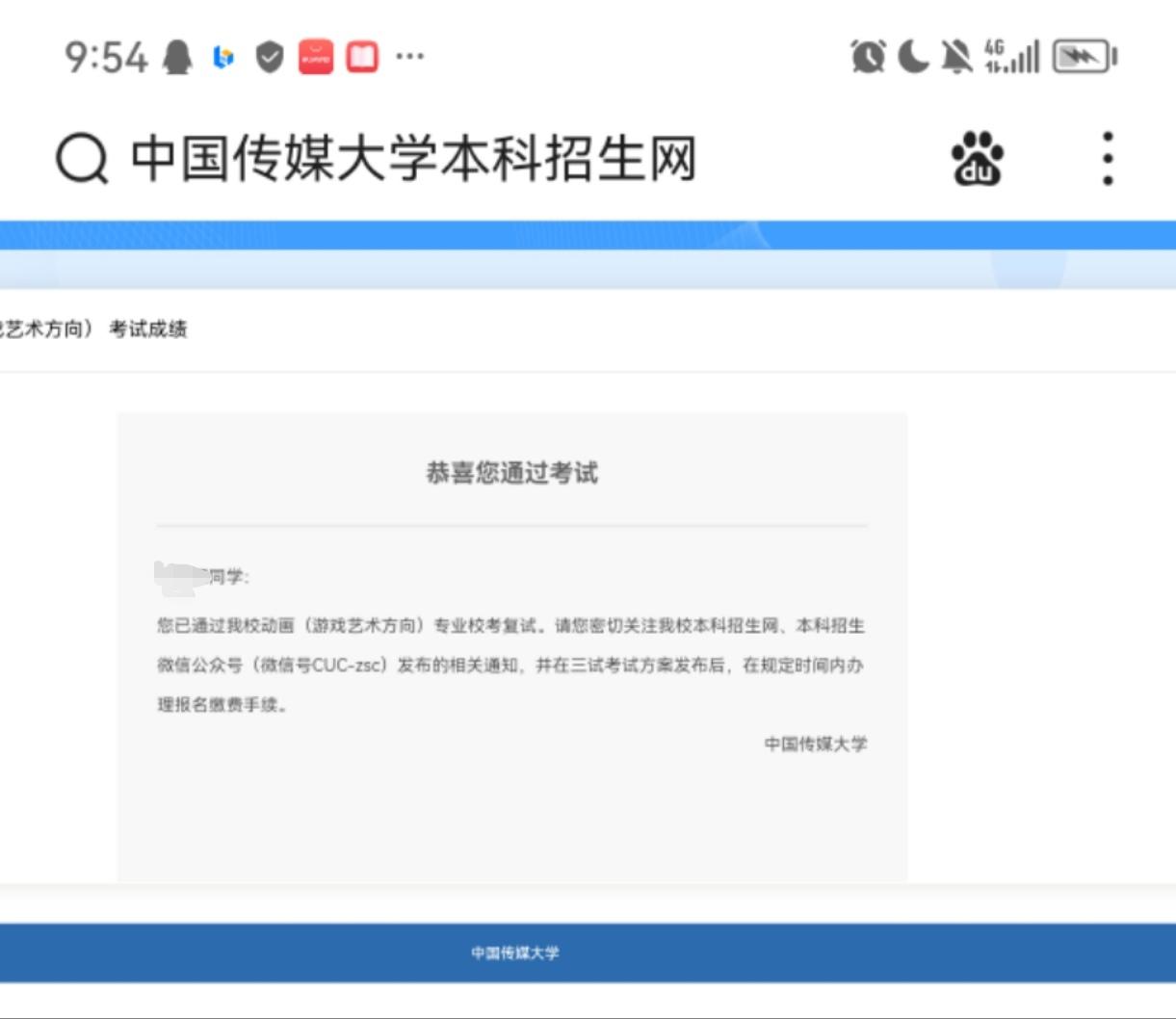Viewport: 1176px width, 1019px height.
Task: Tap the QQ penguin notification icon
Action: coord(176,58)
